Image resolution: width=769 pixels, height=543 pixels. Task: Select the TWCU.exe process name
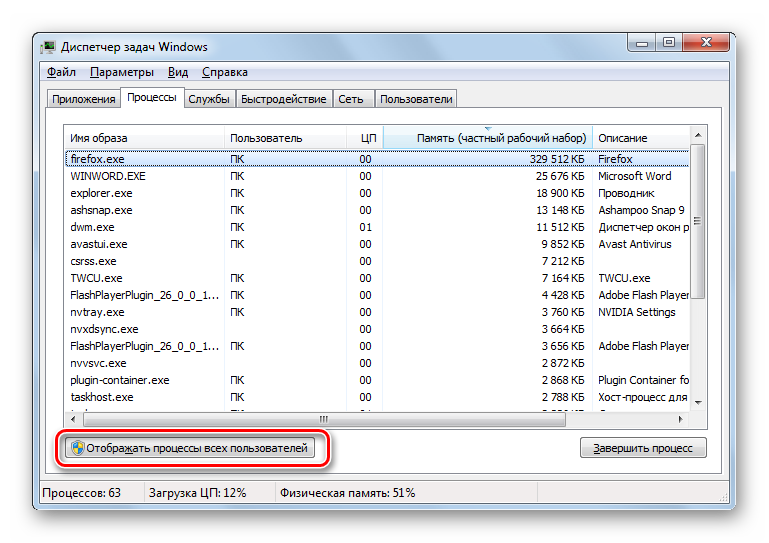96,278
